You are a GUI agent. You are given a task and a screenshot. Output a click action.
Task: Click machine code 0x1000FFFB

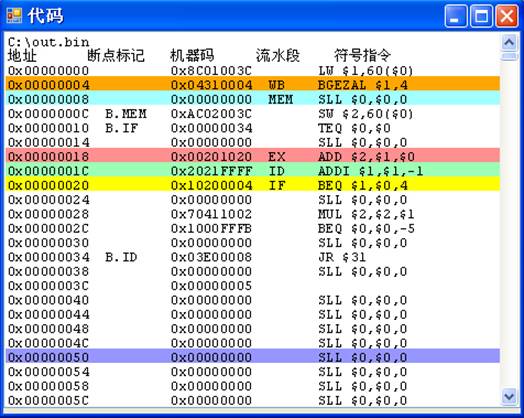coord(211,229)
